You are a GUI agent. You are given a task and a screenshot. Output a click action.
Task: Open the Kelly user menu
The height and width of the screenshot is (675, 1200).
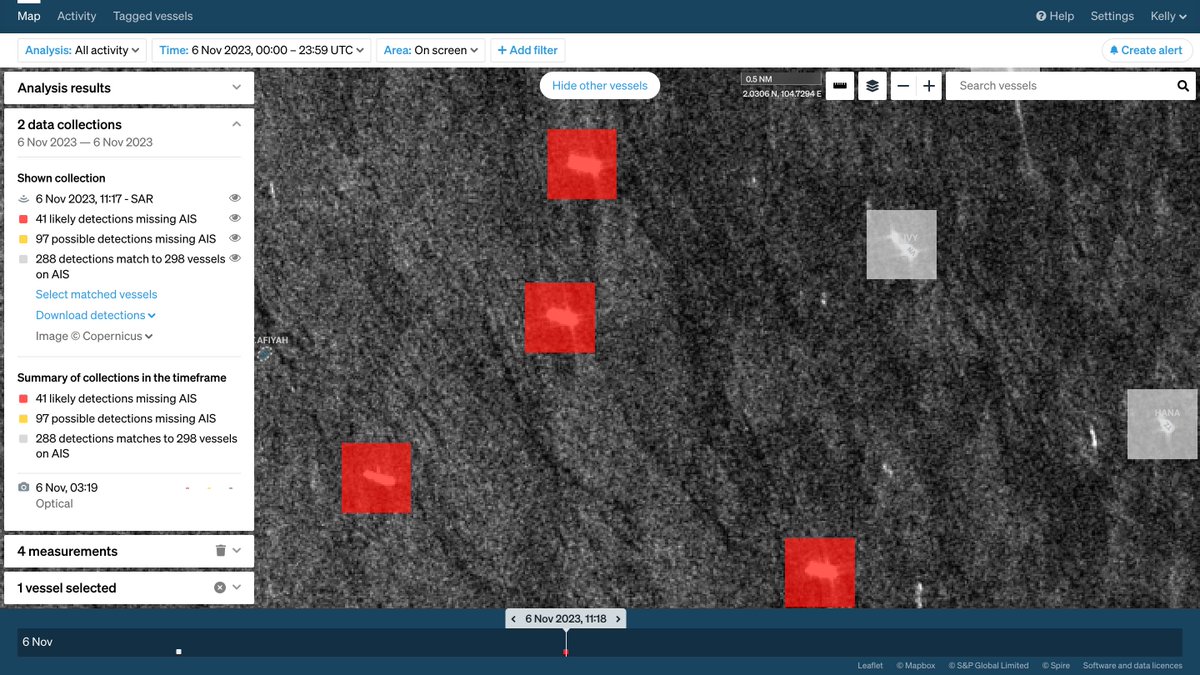tap(1168, 16)
